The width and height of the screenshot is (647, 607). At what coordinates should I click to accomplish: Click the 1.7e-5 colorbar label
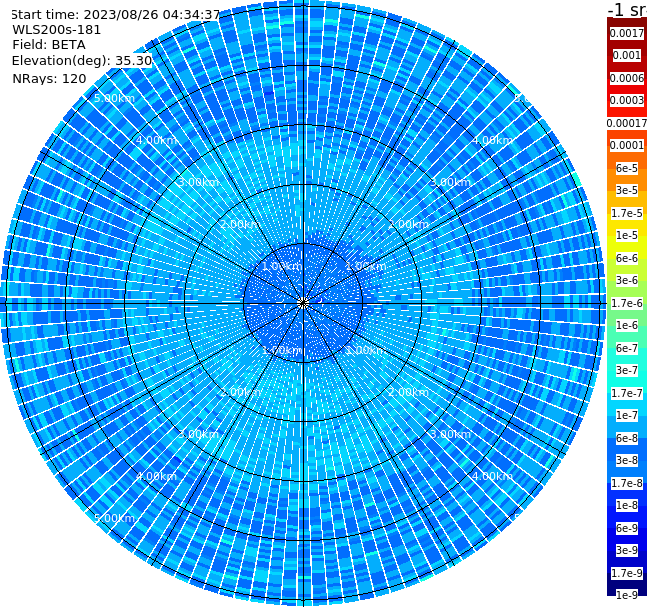(x=627, y=213)
